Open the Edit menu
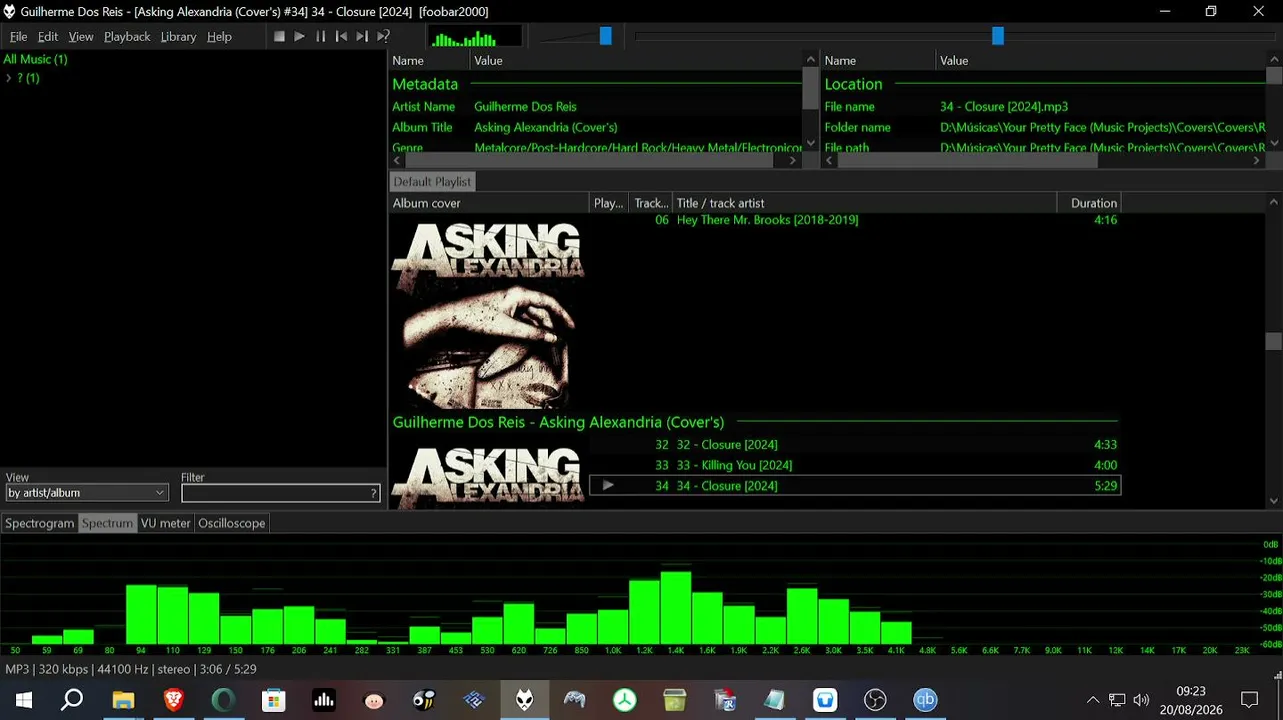 [48, 36]
